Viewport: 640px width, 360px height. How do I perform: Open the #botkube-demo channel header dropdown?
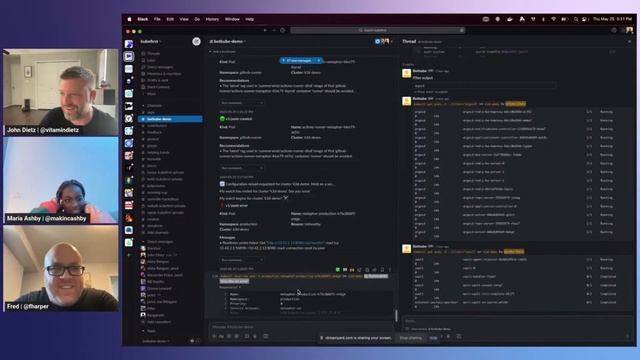tap(228, 42)
